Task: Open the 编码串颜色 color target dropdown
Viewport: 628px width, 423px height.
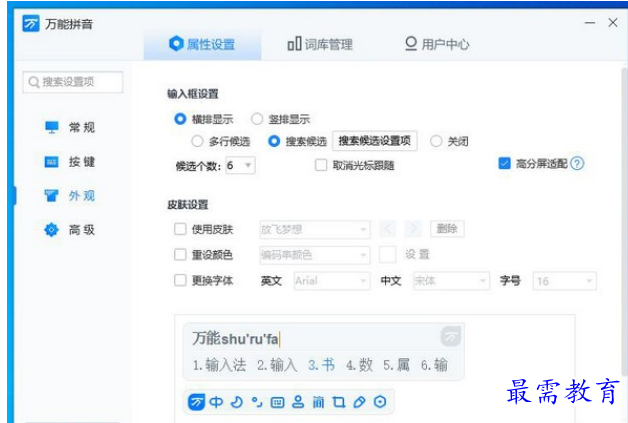Action: pyautogui.click(x=314, y=255)
